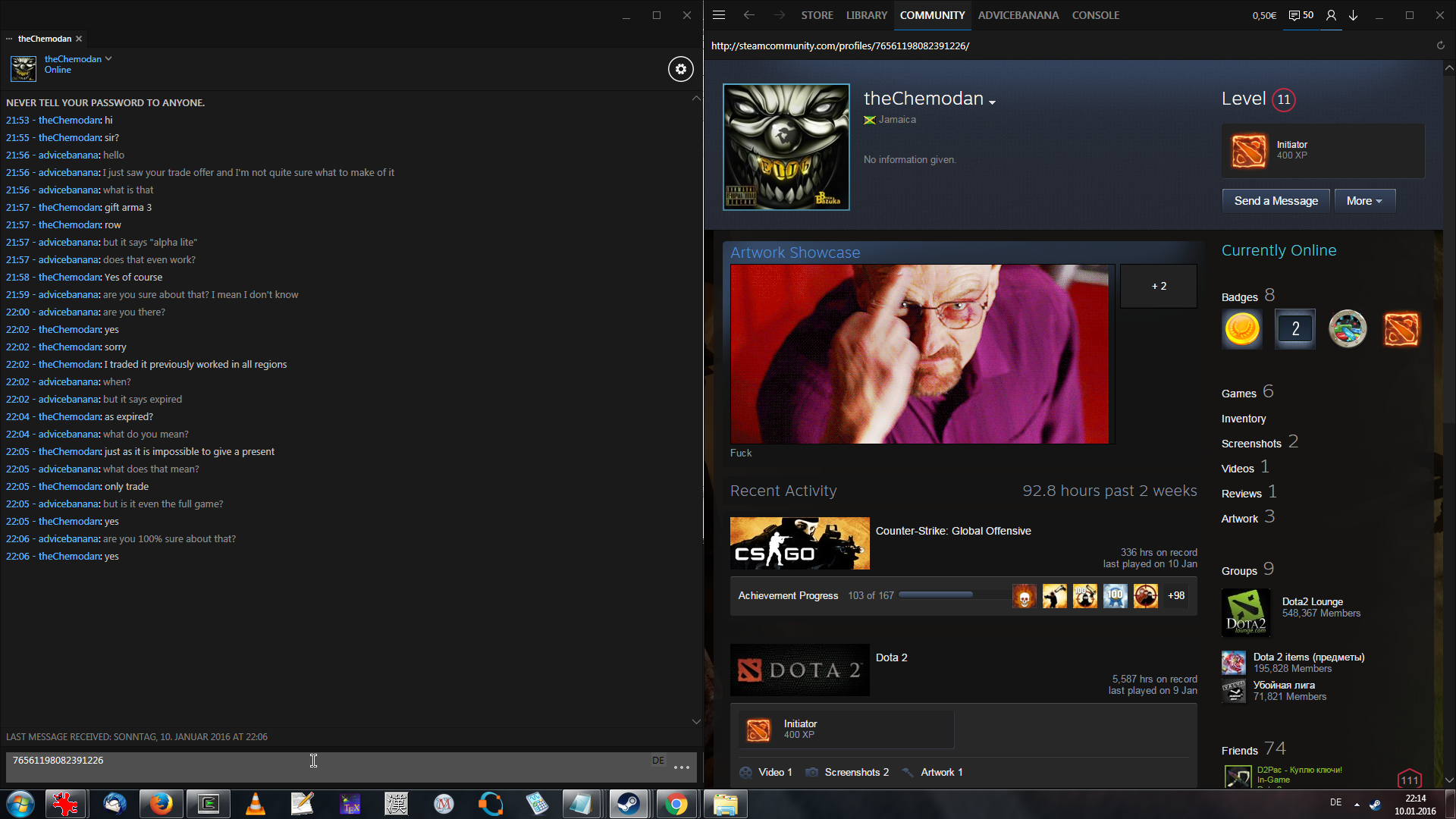Open chat settings gear icon
This screenshot has width=1456, height=819.
(x=680, y=69)
